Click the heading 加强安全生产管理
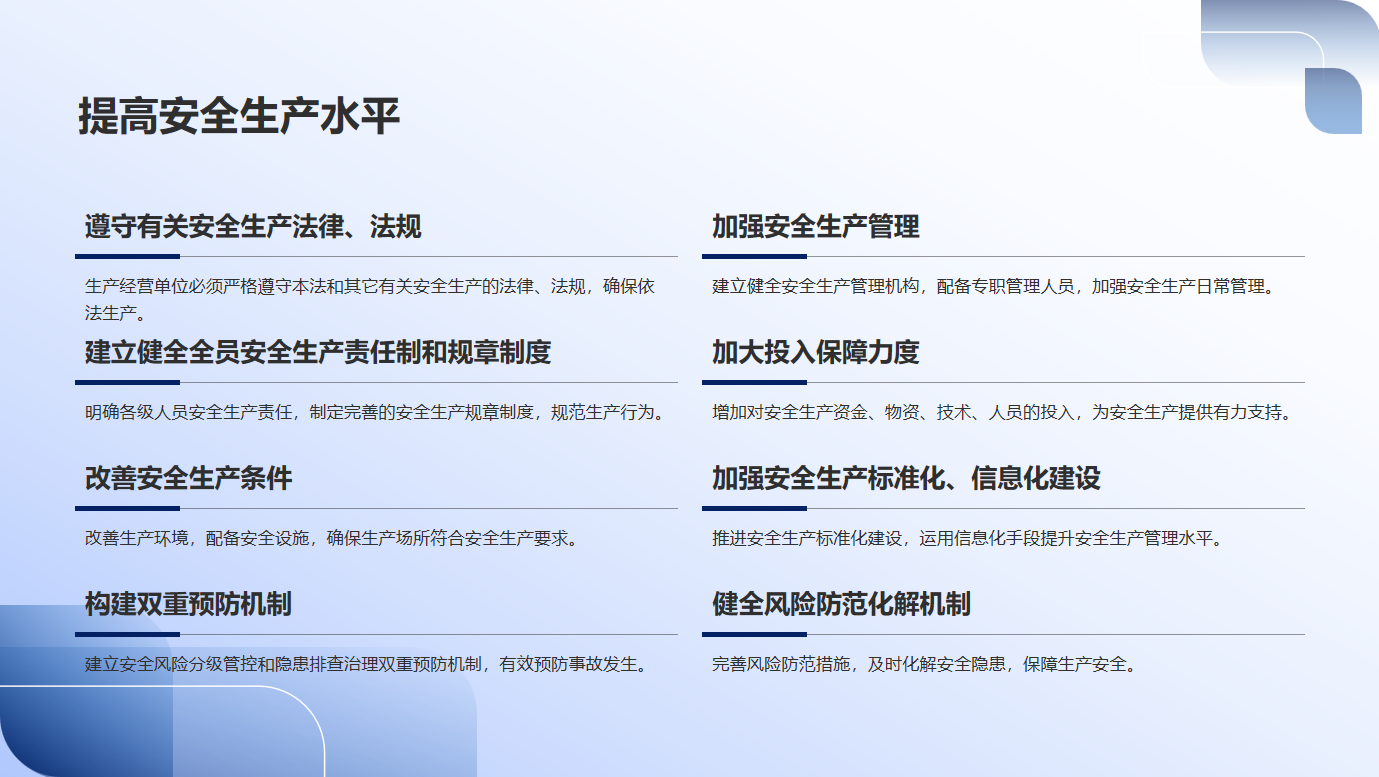Viewport: 1379px width, 777px height. coord(816,227)
